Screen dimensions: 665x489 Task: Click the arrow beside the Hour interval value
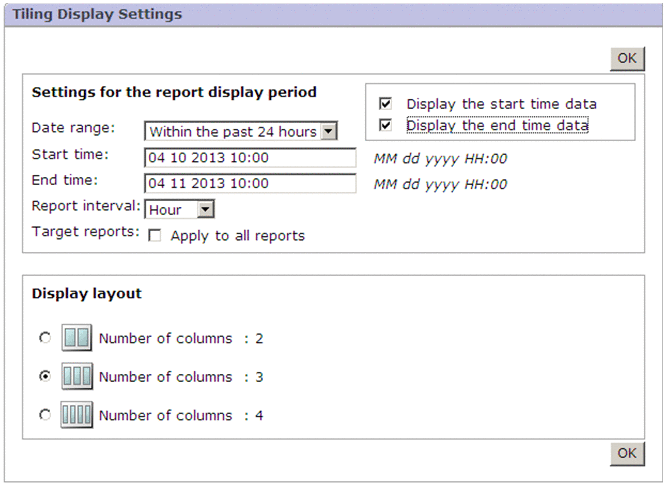[205, 210]
